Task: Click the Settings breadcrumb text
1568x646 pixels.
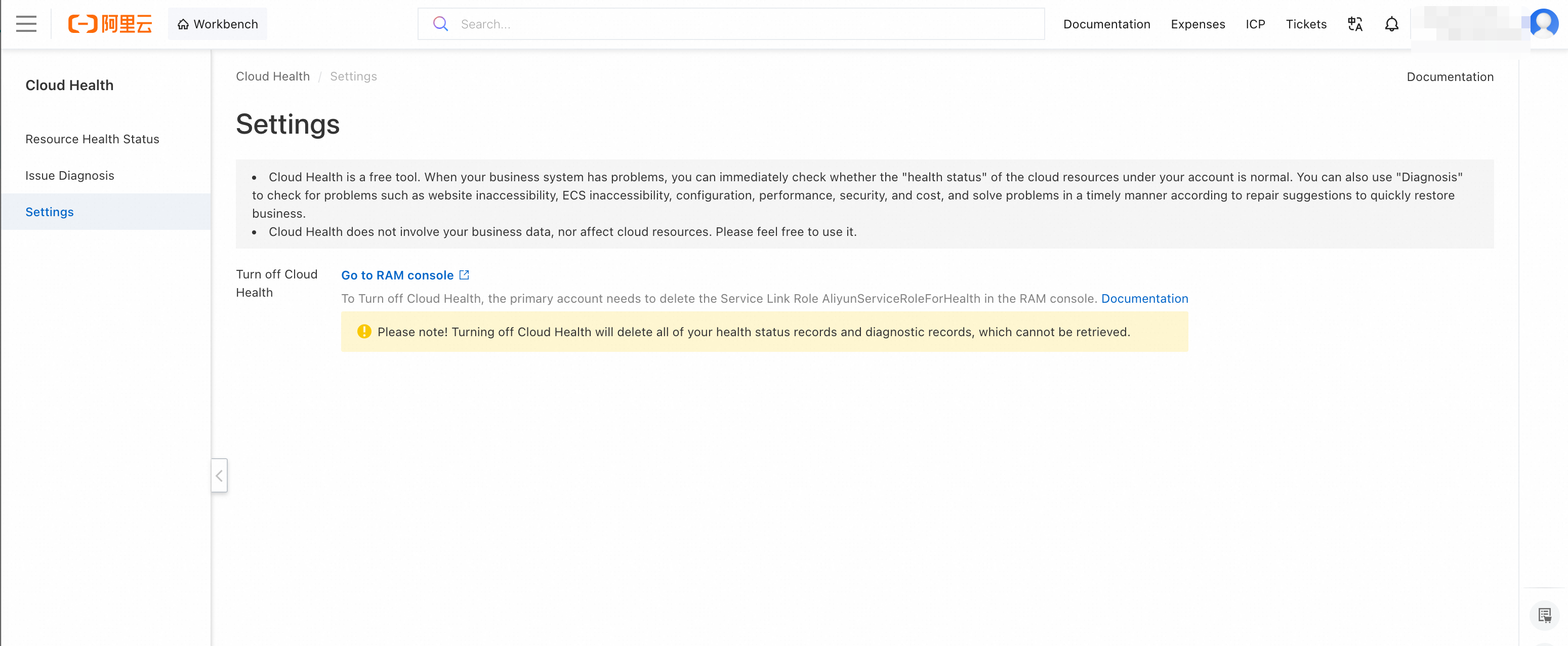Action: [353, 76]
